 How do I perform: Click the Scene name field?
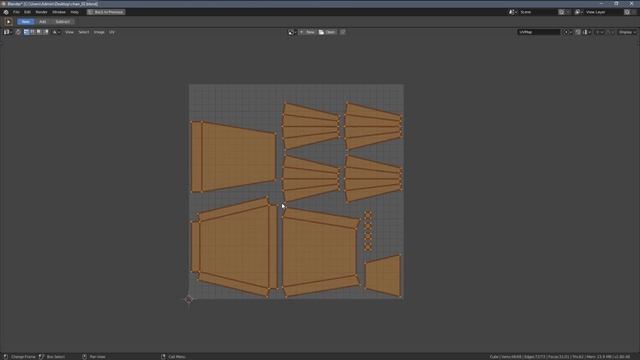pos(537,12)
